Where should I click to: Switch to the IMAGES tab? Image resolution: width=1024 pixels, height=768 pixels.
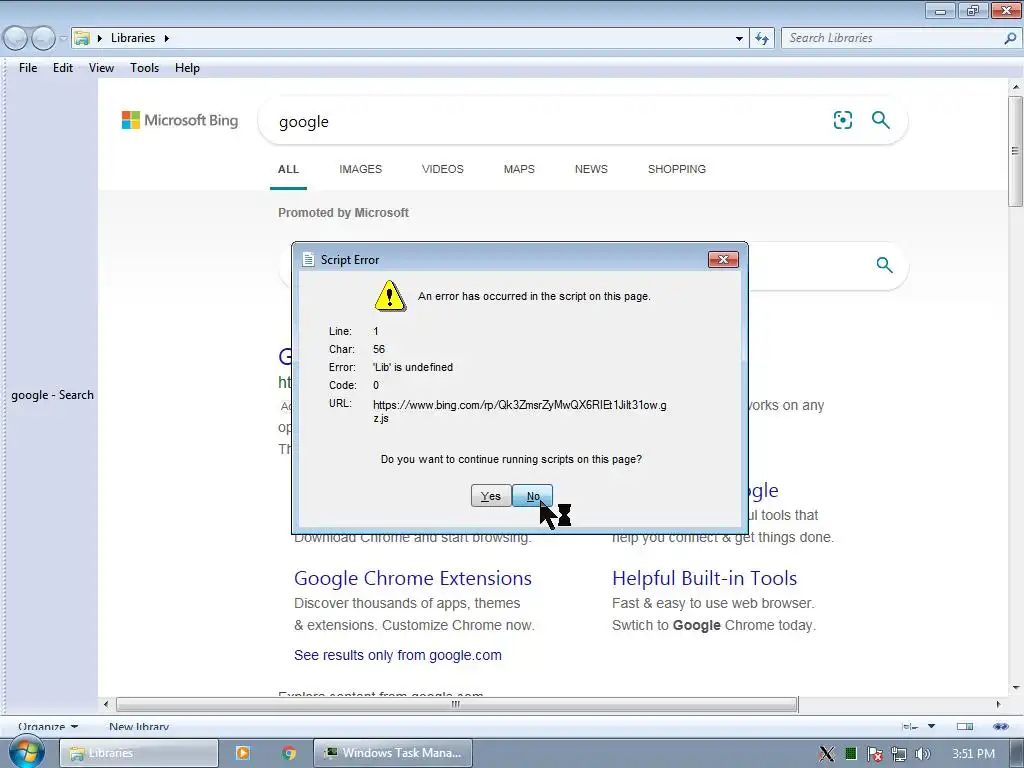(360, 169)
